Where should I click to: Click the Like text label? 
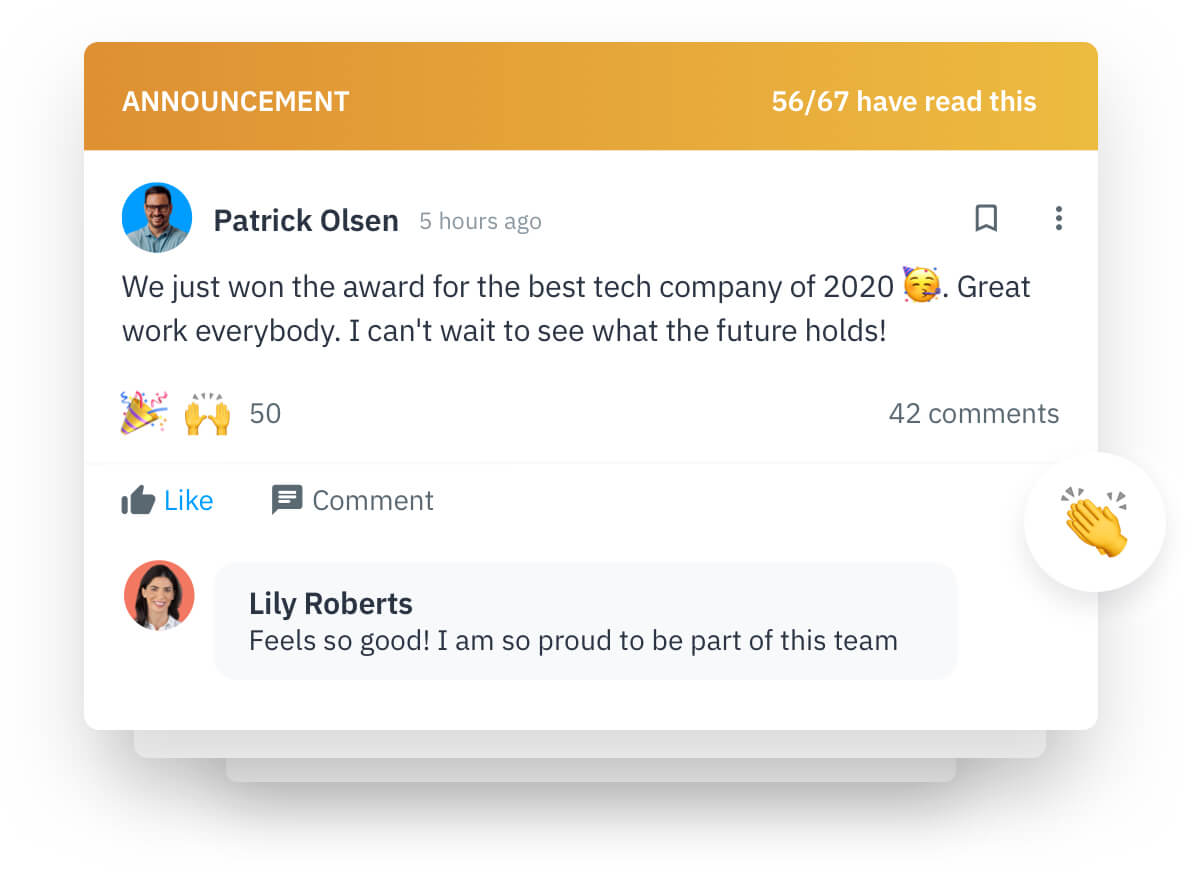click(189, 500)
